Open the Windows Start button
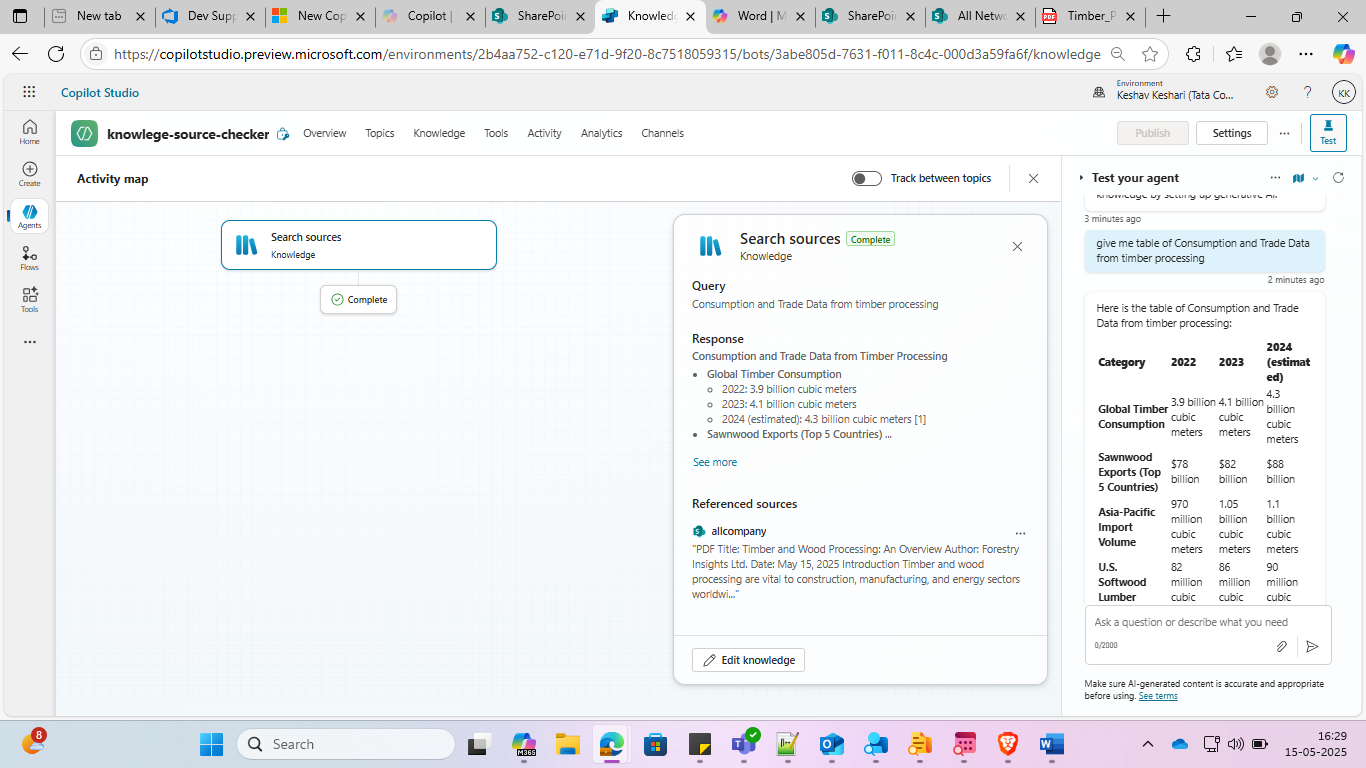Screen dimensions: 1366x768 tap(211, 744)
